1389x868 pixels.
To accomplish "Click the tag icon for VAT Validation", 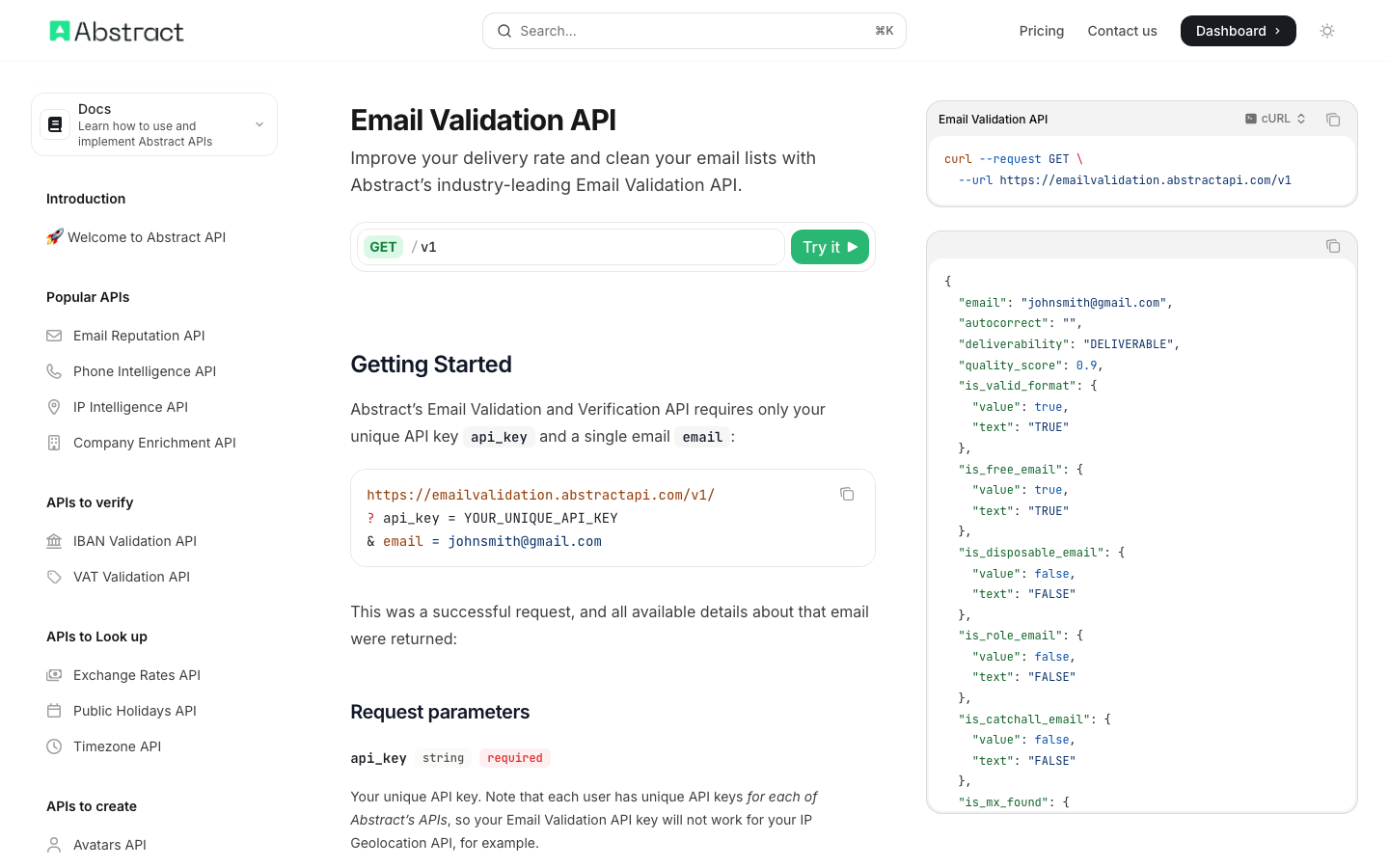I will (x=54, y=577).
